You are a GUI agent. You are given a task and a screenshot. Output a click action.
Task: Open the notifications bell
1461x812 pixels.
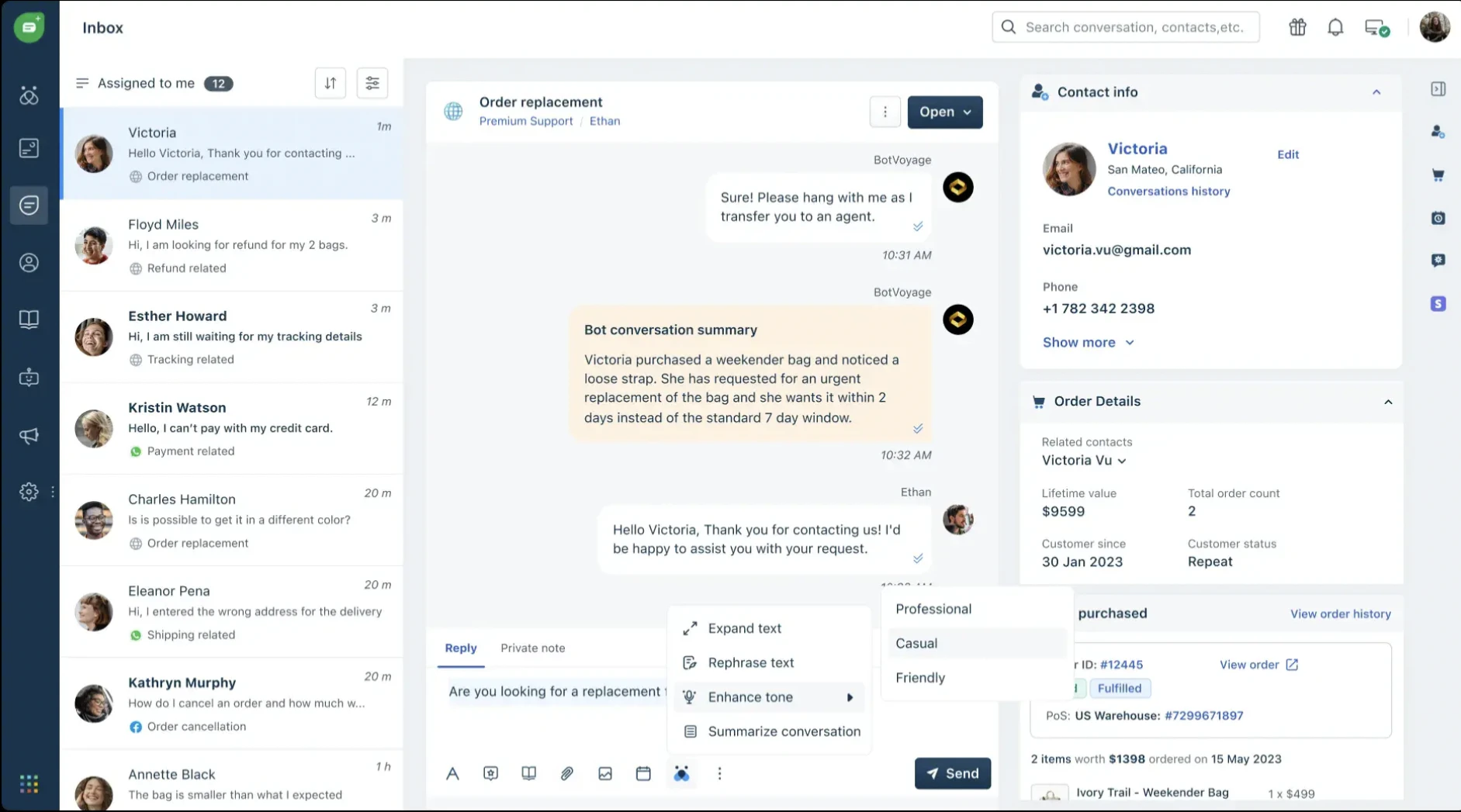(x=1335, y=28)
